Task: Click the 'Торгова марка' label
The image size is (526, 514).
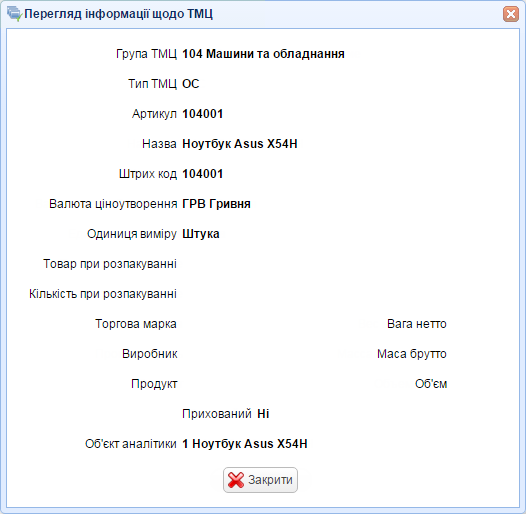Action: [x=136, y=324]
